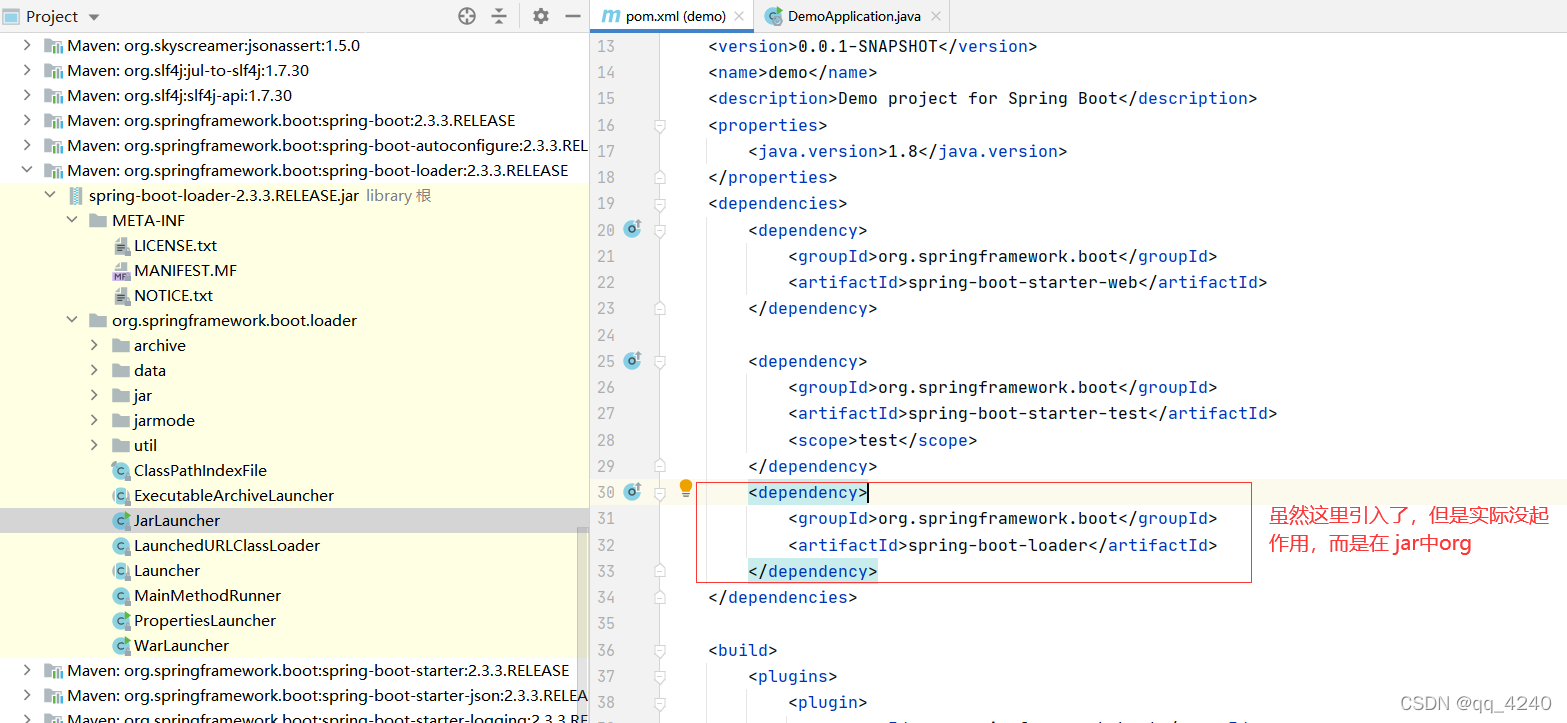Click gutter dependency icon on line 25
Image resolution: width=1567 pixels, height=723 pixels.
click(x=632, y=360)
